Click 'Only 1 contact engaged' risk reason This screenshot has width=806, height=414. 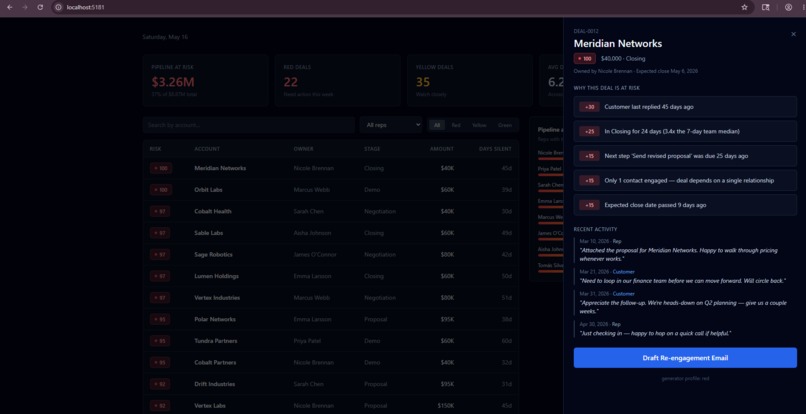click(x=685, y=181)
